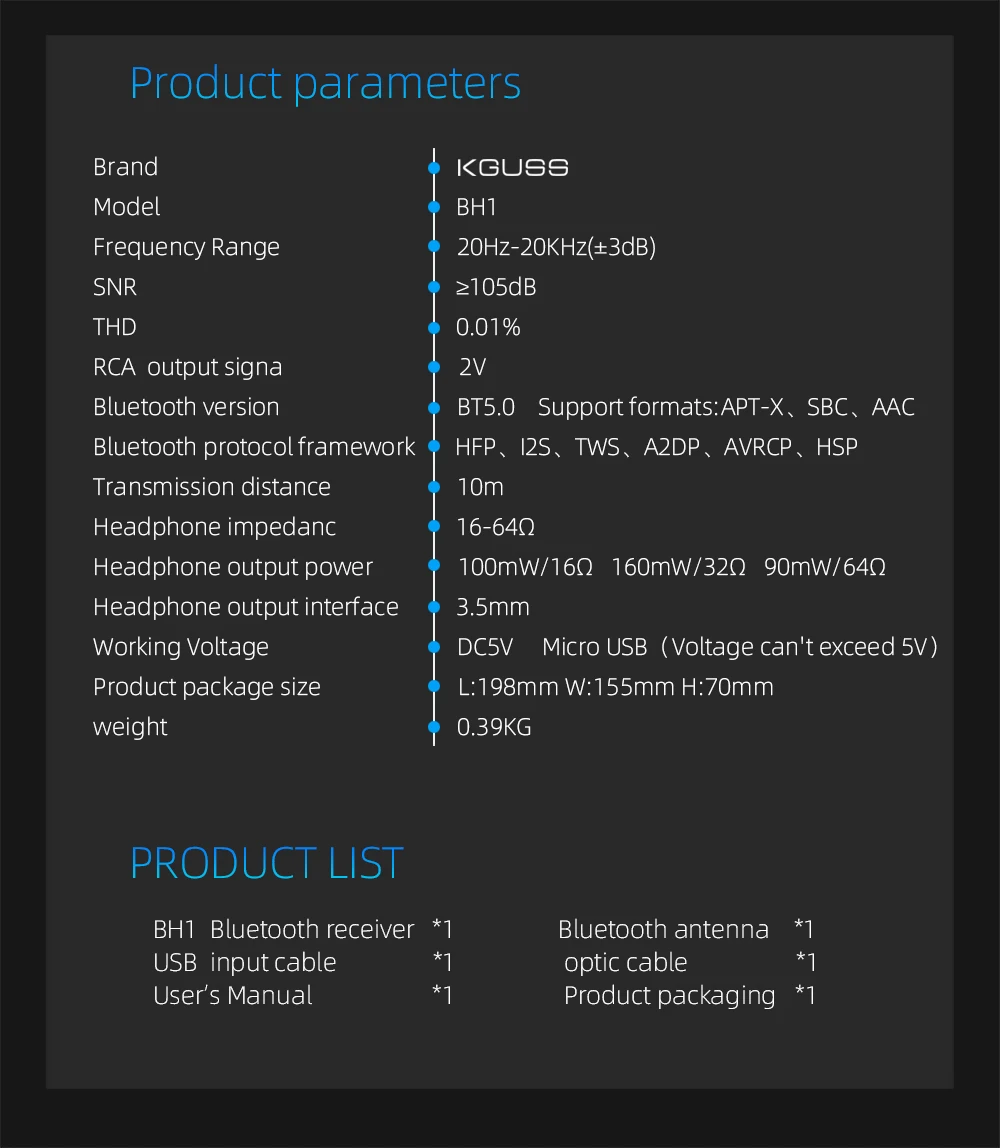Click the KGUSS brand logo

click(512, 167)
